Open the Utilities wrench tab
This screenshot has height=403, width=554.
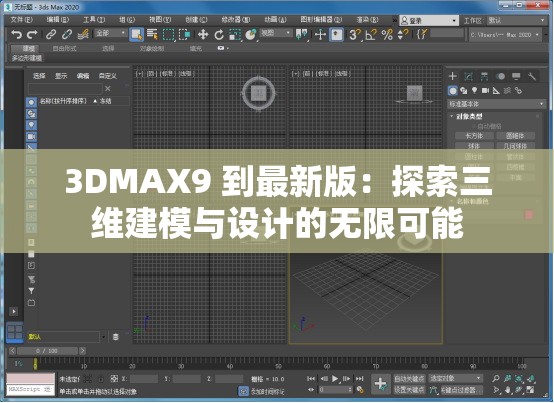[532, 76]
